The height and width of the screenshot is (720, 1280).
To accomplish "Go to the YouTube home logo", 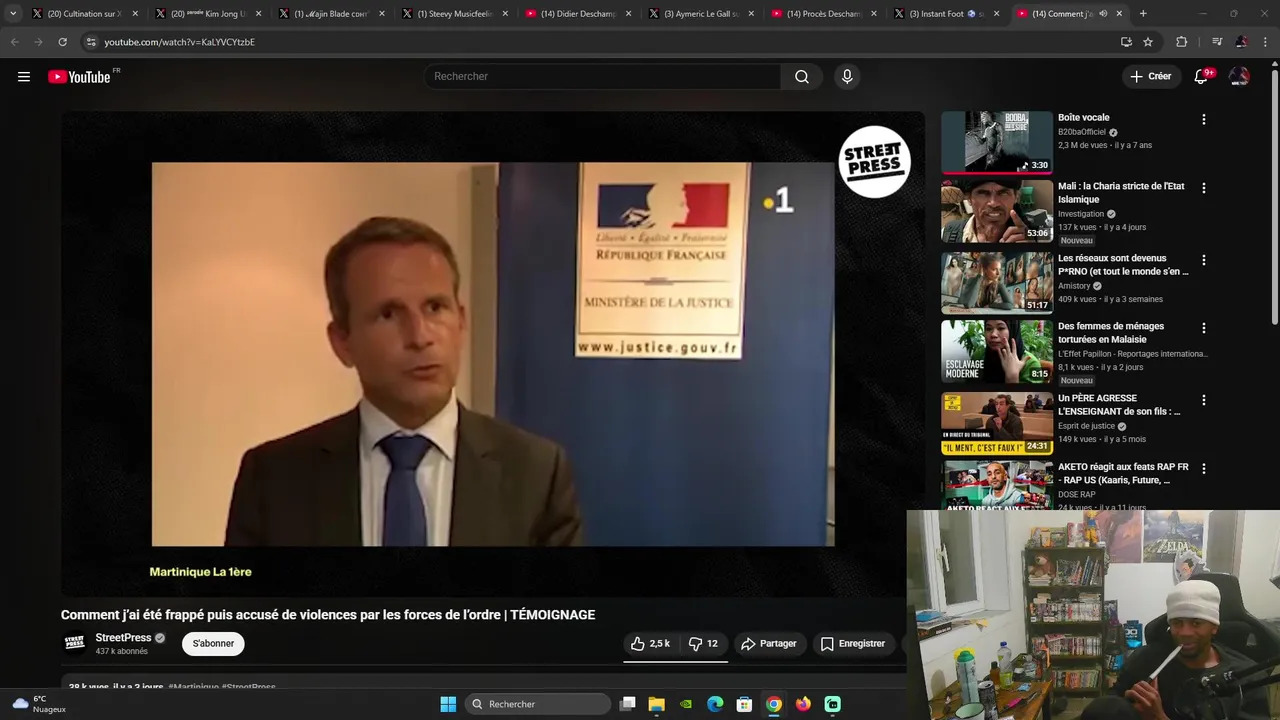I will pyautogui.click(x=79, y=77).
